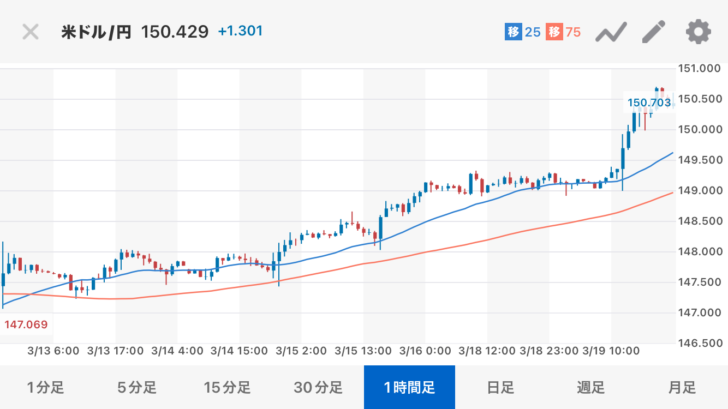
Task: Tap the 150.703 high price label
Action: 648,102
